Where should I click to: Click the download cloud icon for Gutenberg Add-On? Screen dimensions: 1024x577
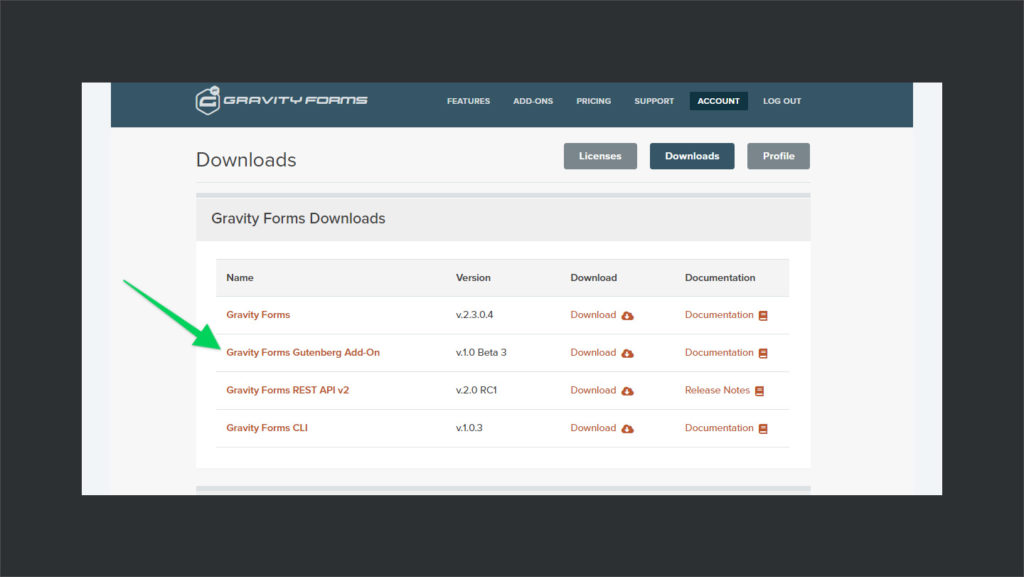[x=626, y=352]
